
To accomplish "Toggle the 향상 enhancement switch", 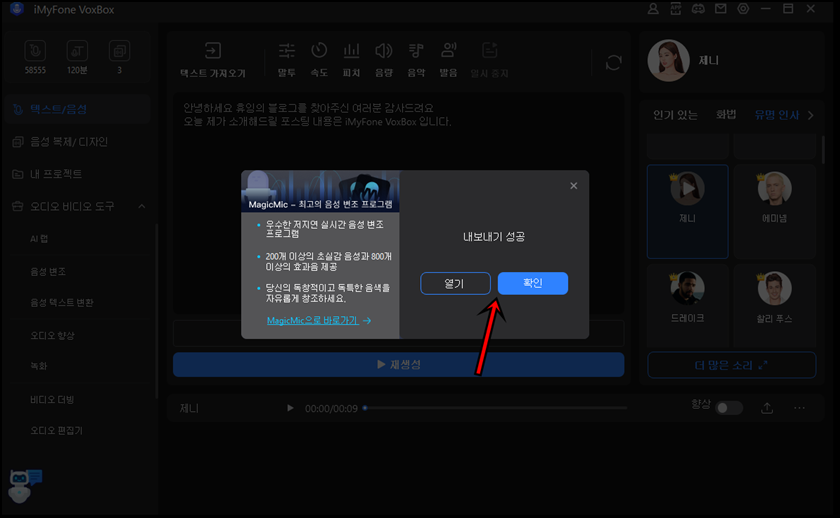I will point(730,408).
